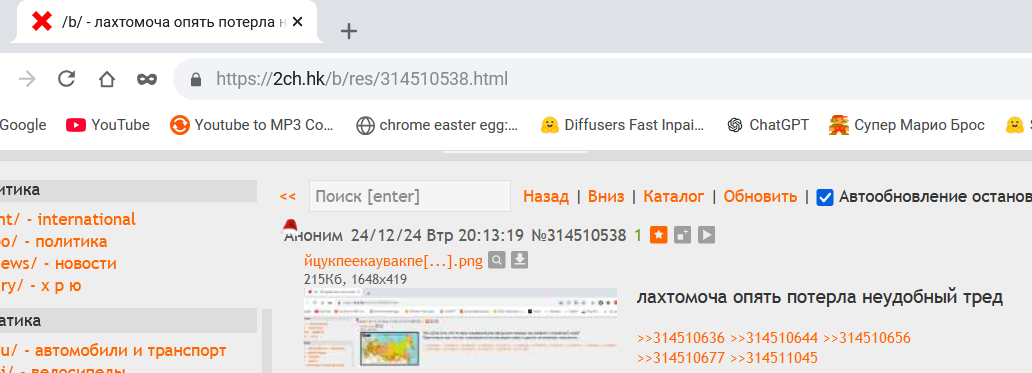Click the gray plus icon beside post number

[x=683, y=235]
